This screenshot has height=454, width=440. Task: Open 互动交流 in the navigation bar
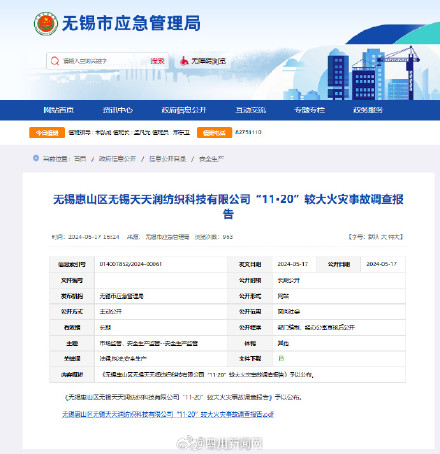pos(251,110)
